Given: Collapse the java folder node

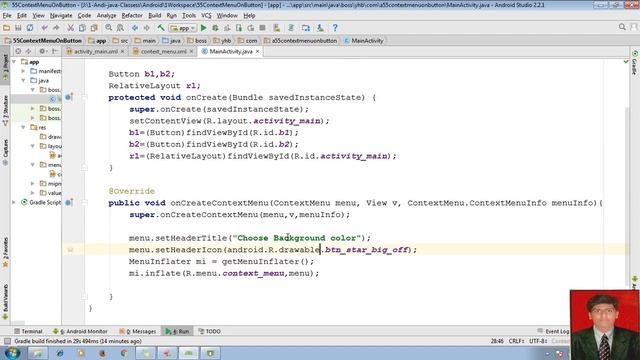Looking at the screenshot, I should 23,80.
